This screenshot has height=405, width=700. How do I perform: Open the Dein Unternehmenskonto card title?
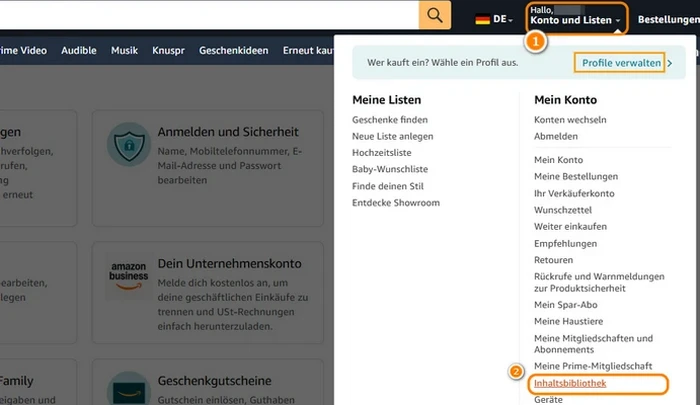coord(229,263)
